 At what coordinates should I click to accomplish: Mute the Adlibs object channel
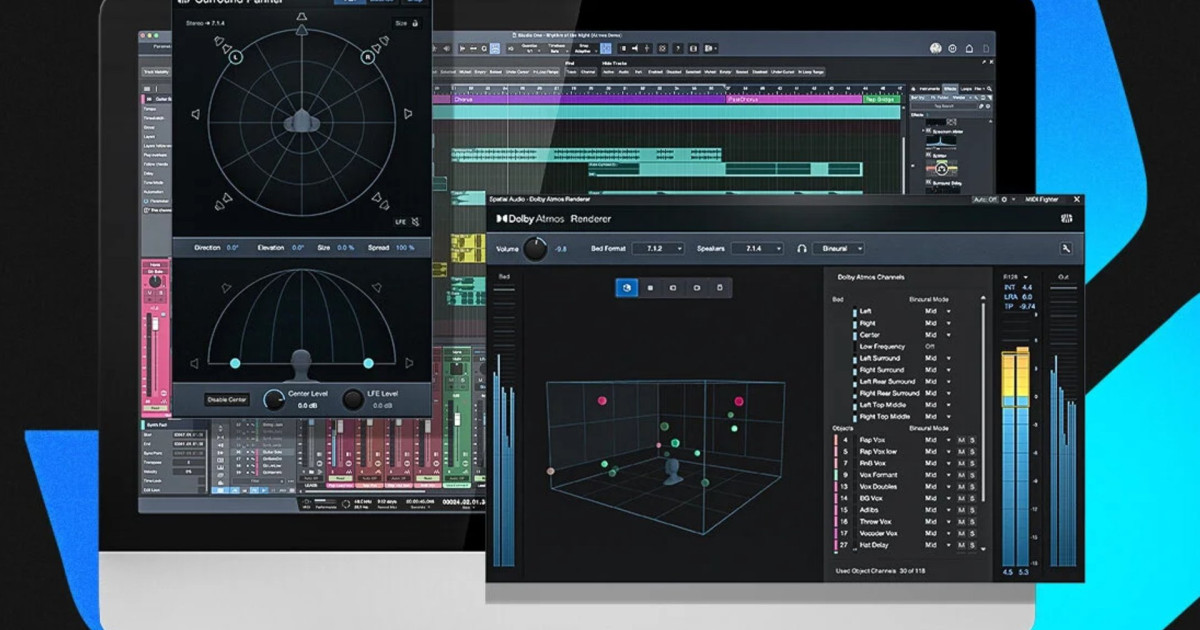click(961, 510)
